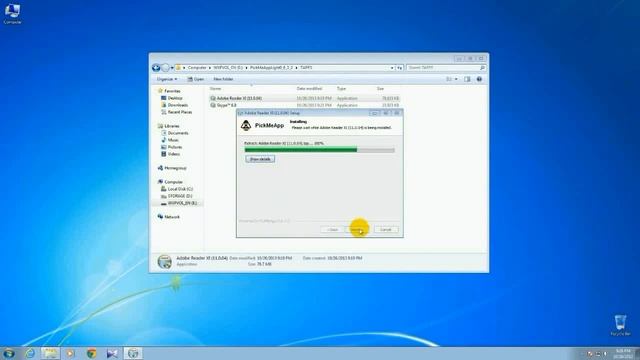
Task: Click the Explorer help question mark icon
Action: 479,79
